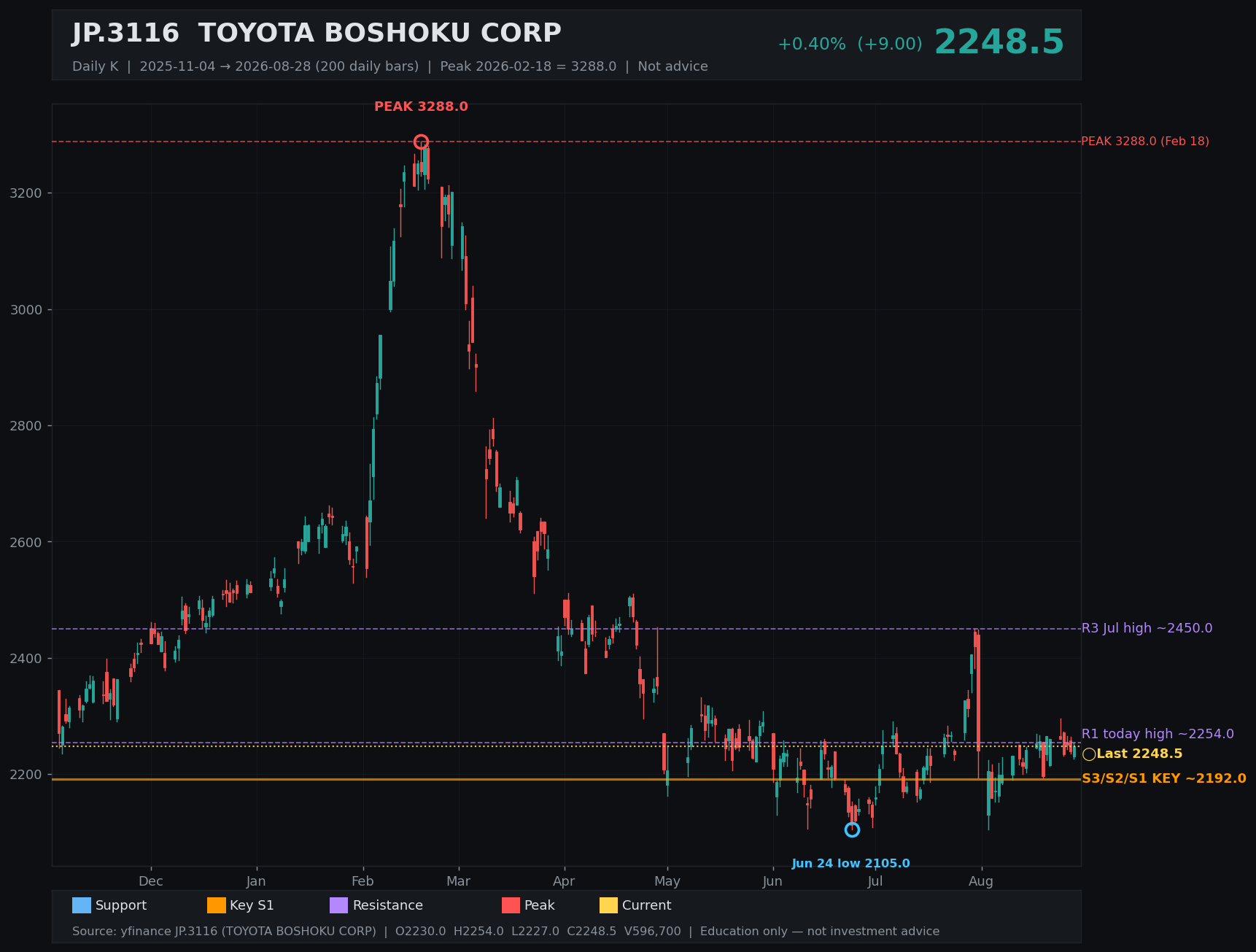Image resolution: width=1256 pixels, height=952 pixels.
Task: Click the red circle marker at the peak
Action: (421, 142)
